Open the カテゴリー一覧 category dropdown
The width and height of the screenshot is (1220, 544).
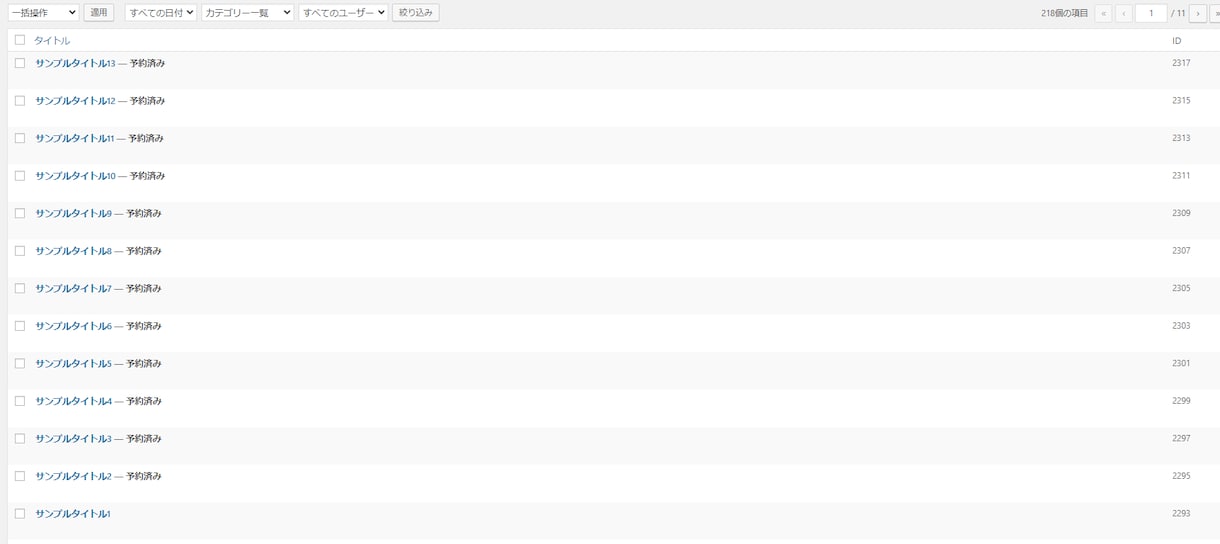(x=248, y=13)
